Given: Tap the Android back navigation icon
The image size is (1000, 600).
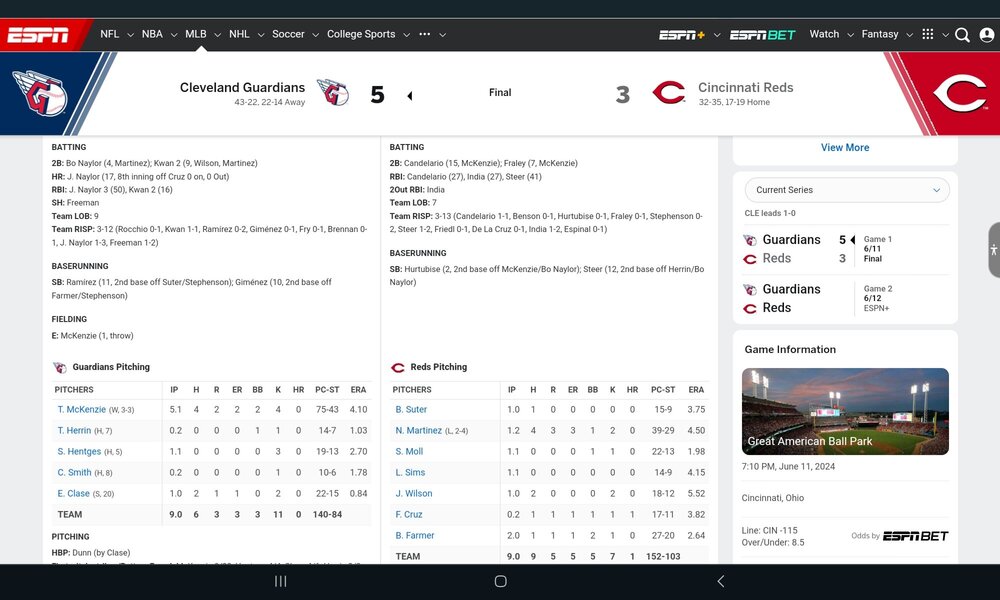Looking at the screenshot, I should [721, 581].
